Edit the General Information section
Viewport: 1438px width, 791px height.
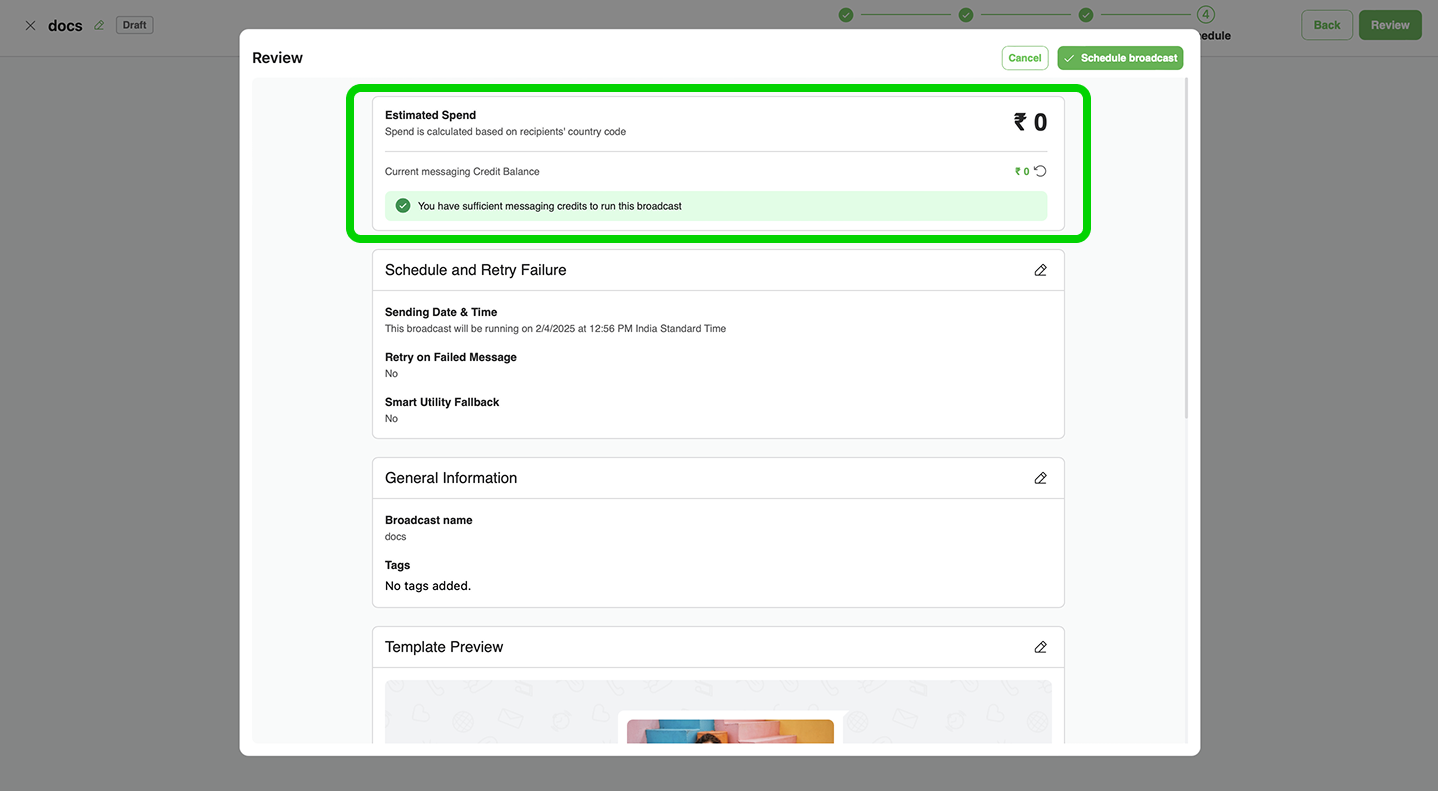tap(1040, 478)
